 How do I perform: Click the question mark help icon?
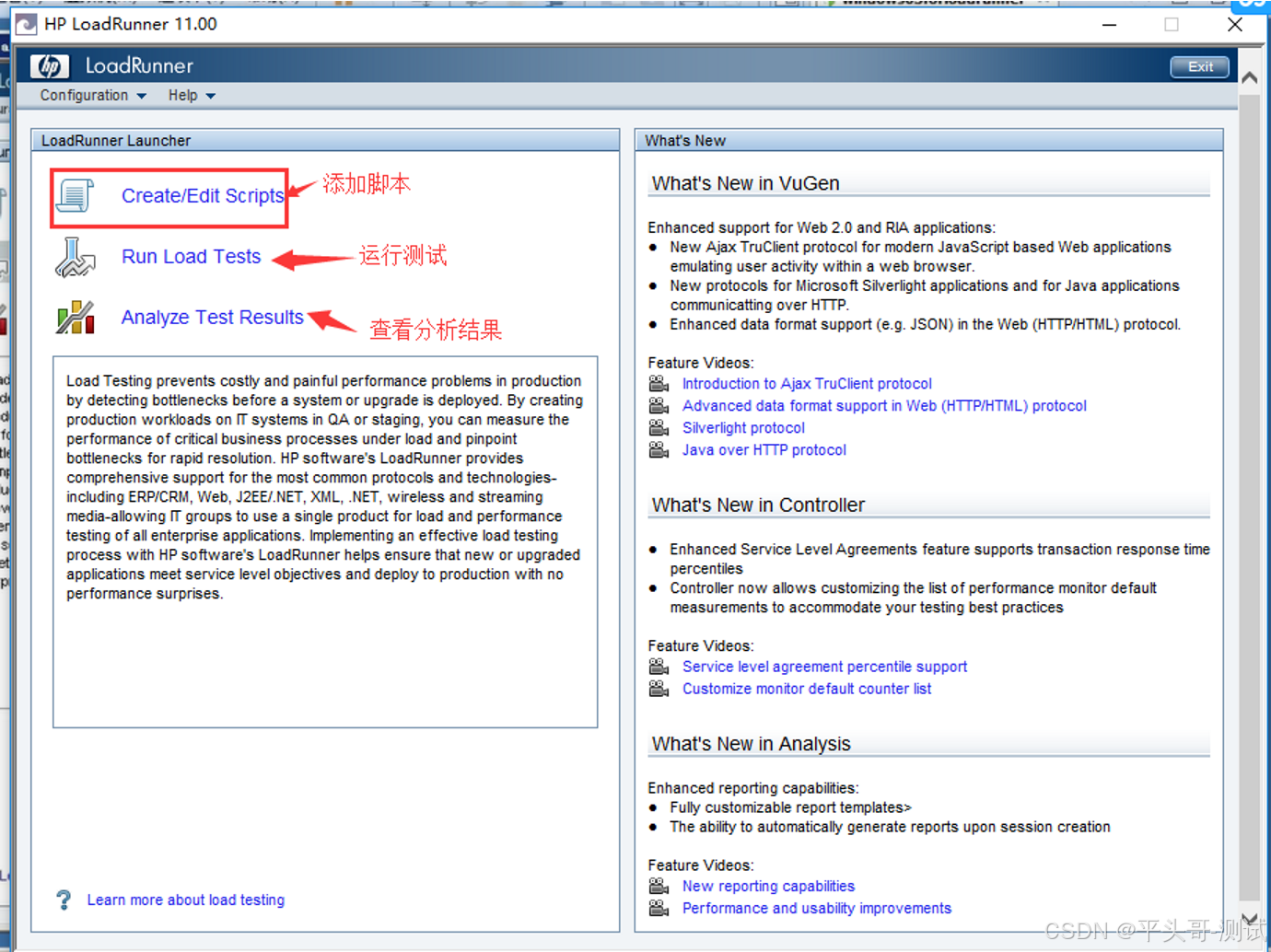64,900
